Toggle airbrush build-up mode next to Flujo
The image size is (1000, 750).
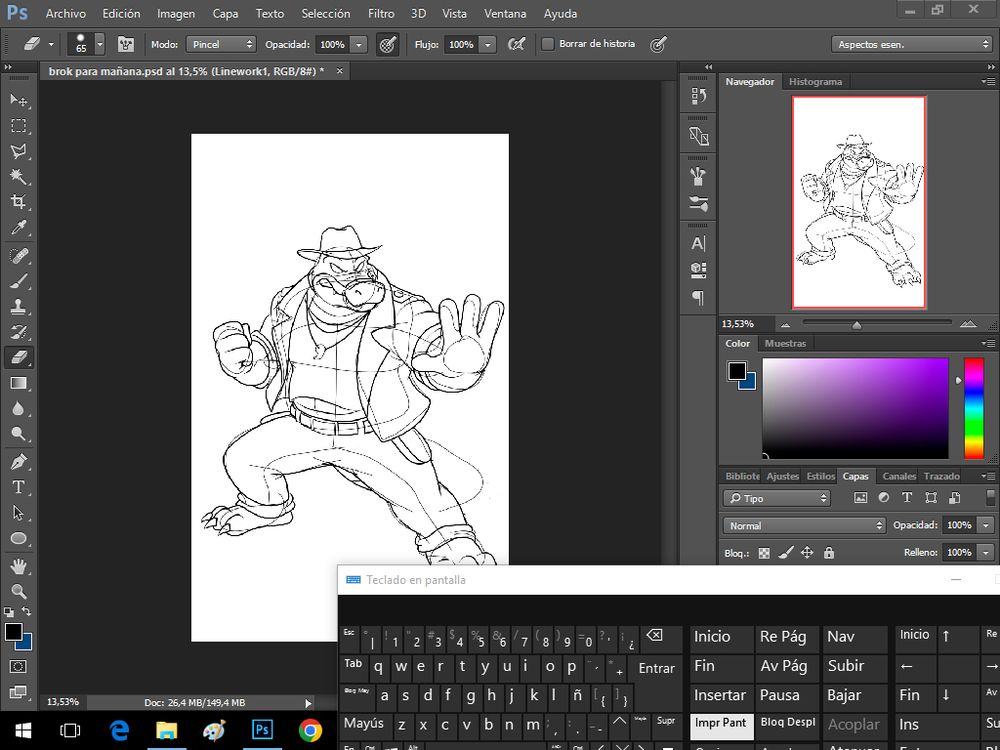[x=516, y=44]
